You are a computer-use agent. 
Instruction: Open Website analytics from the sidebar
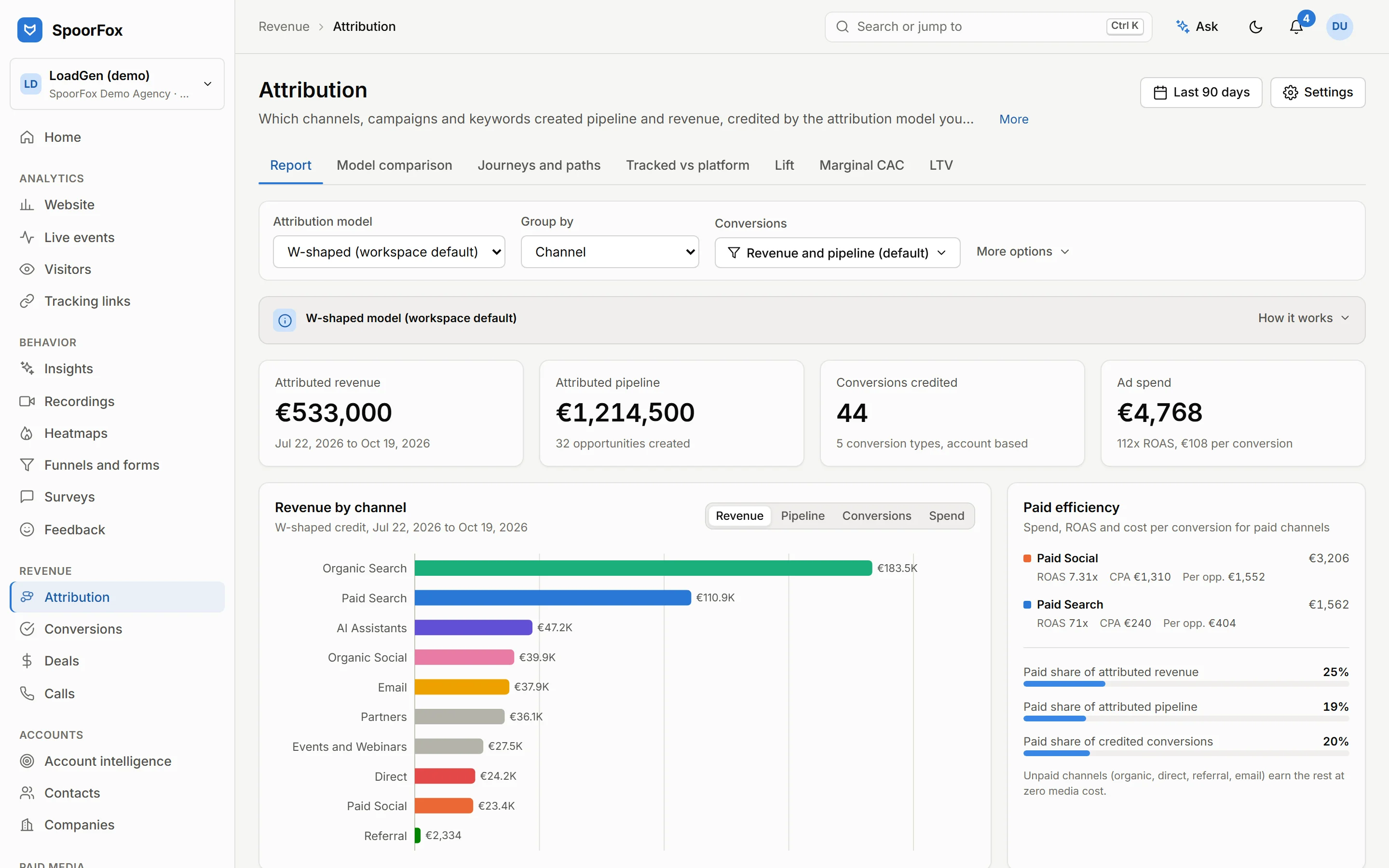coord(117,205)
